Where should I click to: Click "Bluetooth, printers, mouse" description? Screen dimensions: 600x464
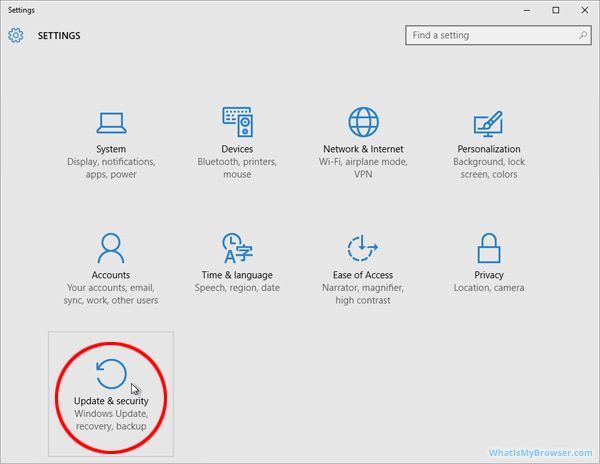237,168
